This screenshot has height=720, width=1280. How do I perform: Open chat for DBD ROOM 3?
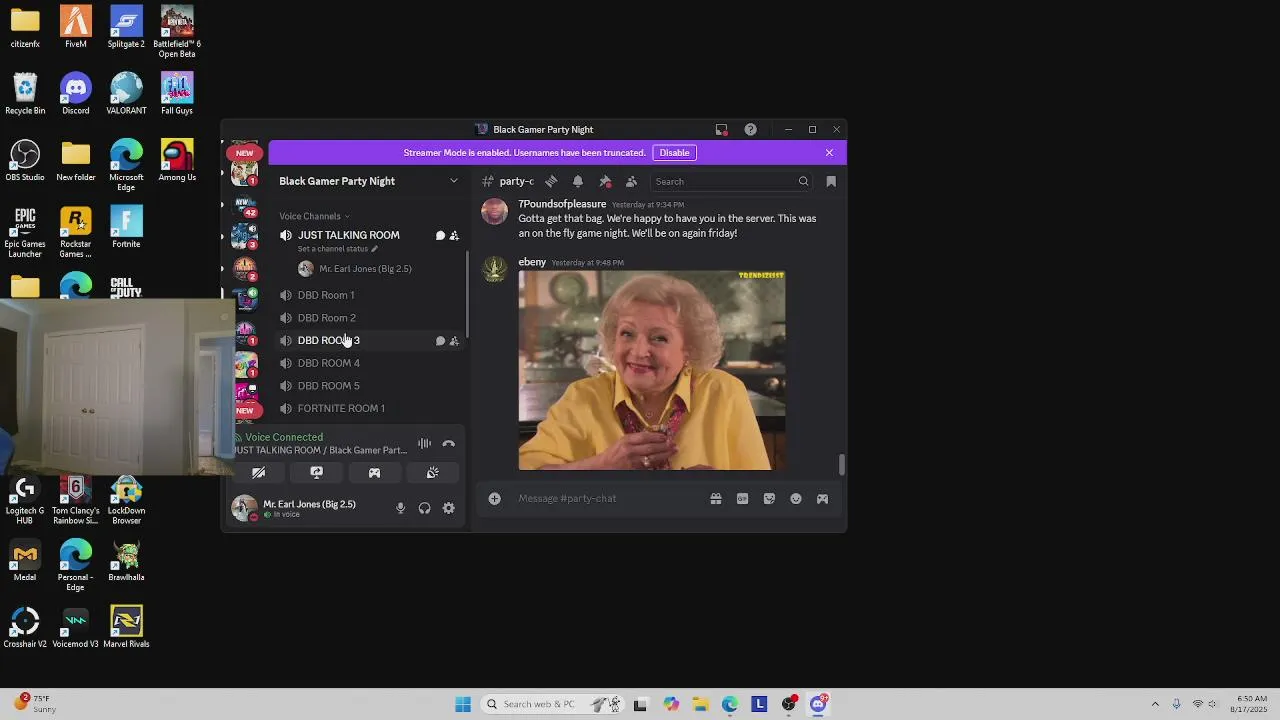tap(440, 341)
